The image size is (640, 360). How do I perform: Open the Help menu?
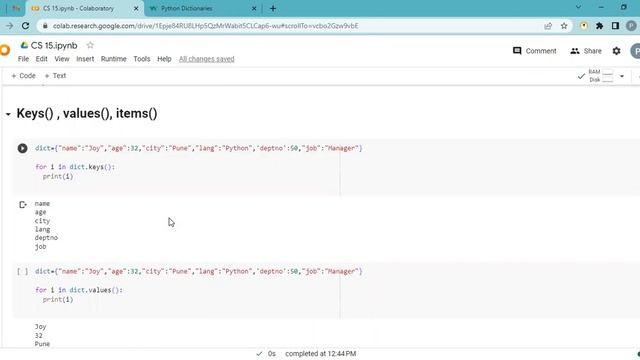click(164, 59)
